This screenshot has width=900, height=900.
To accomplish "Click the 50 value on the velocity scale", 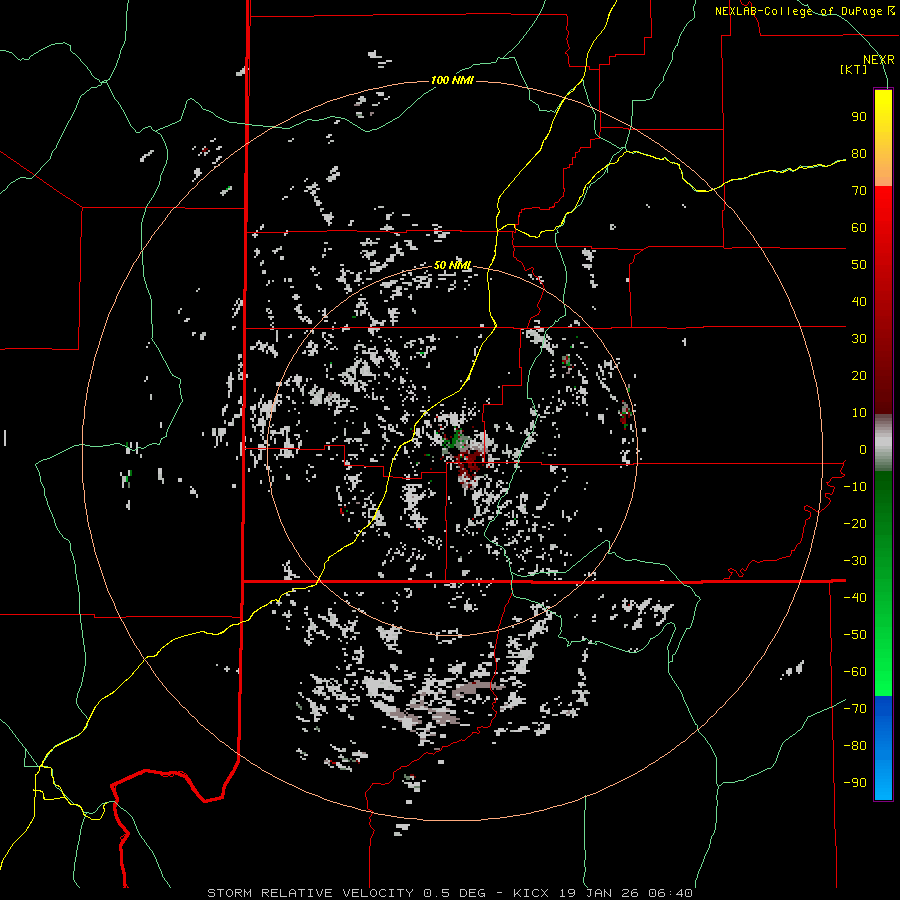I will 859,265.
